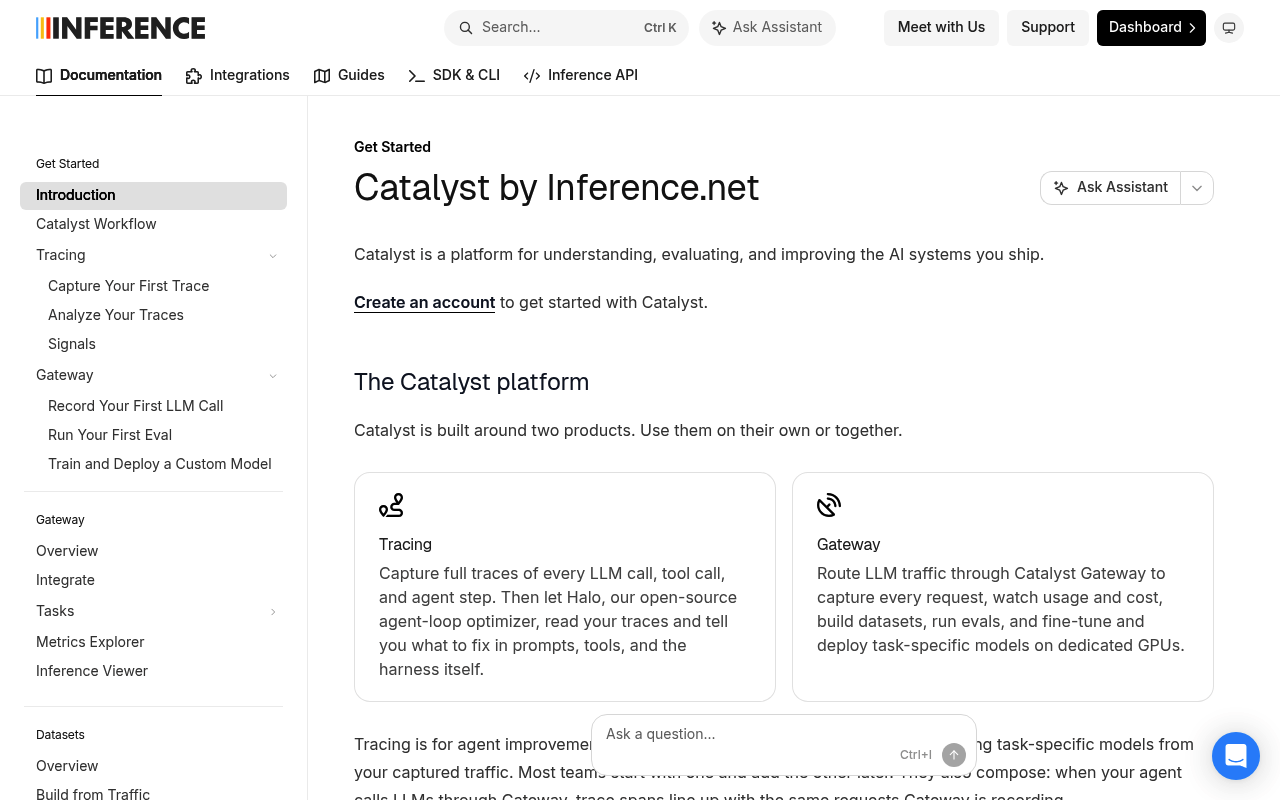Screen dimensions: 1280x800
Task: Open the Ask Assistant dropdown arrow
Action: [1197, 188]
